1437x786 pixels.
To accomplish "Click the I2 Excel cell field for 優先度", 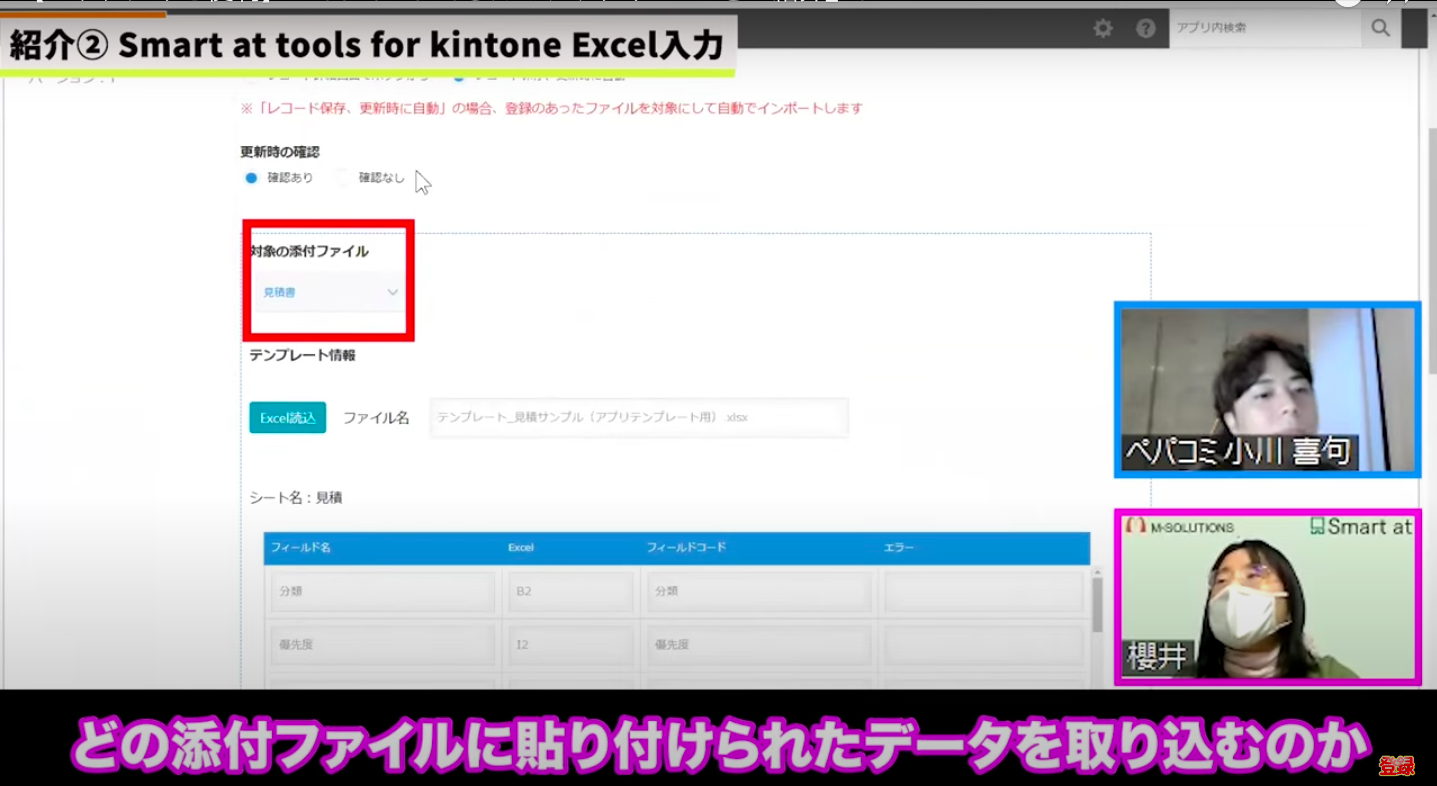I will (x=570, y=644).
